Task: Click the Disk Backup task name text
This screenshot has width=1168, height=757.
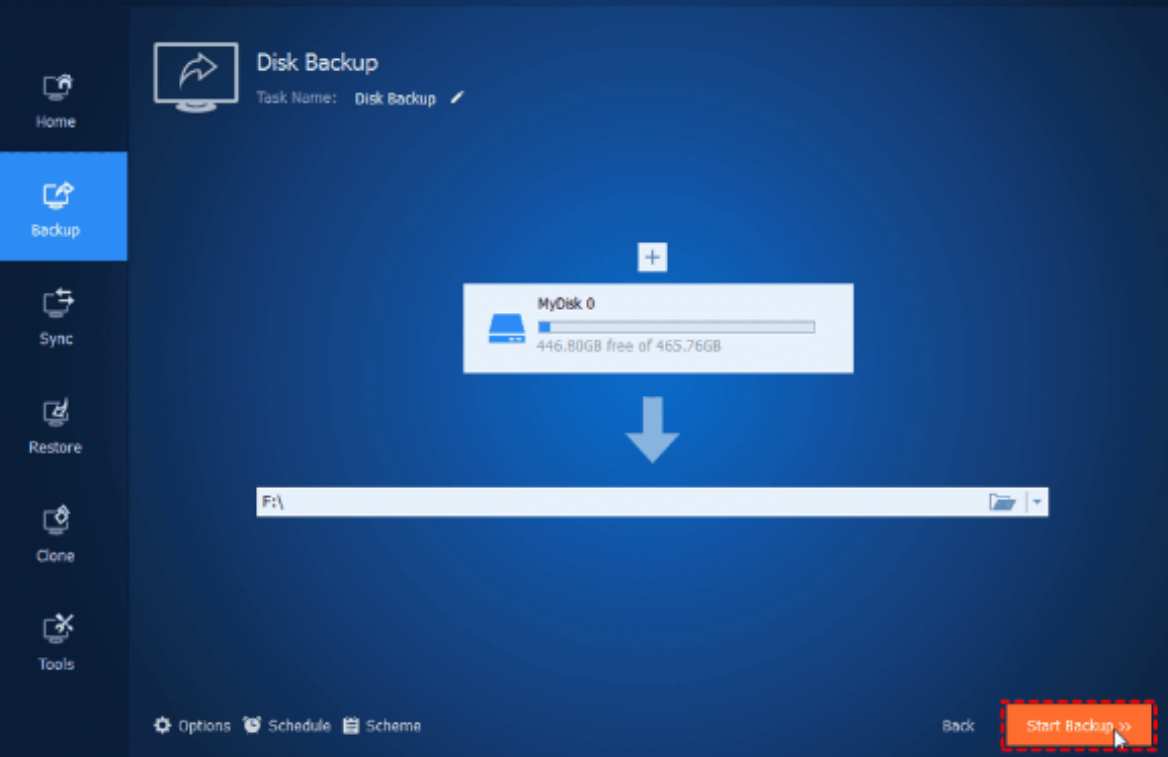Action: 395,99
